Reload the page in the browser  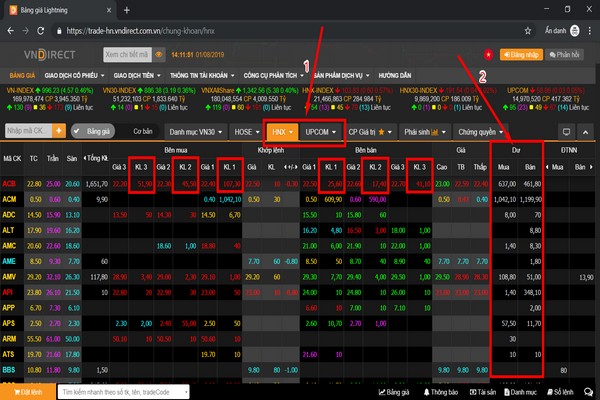pyautogui.click(x=40, y=31)
